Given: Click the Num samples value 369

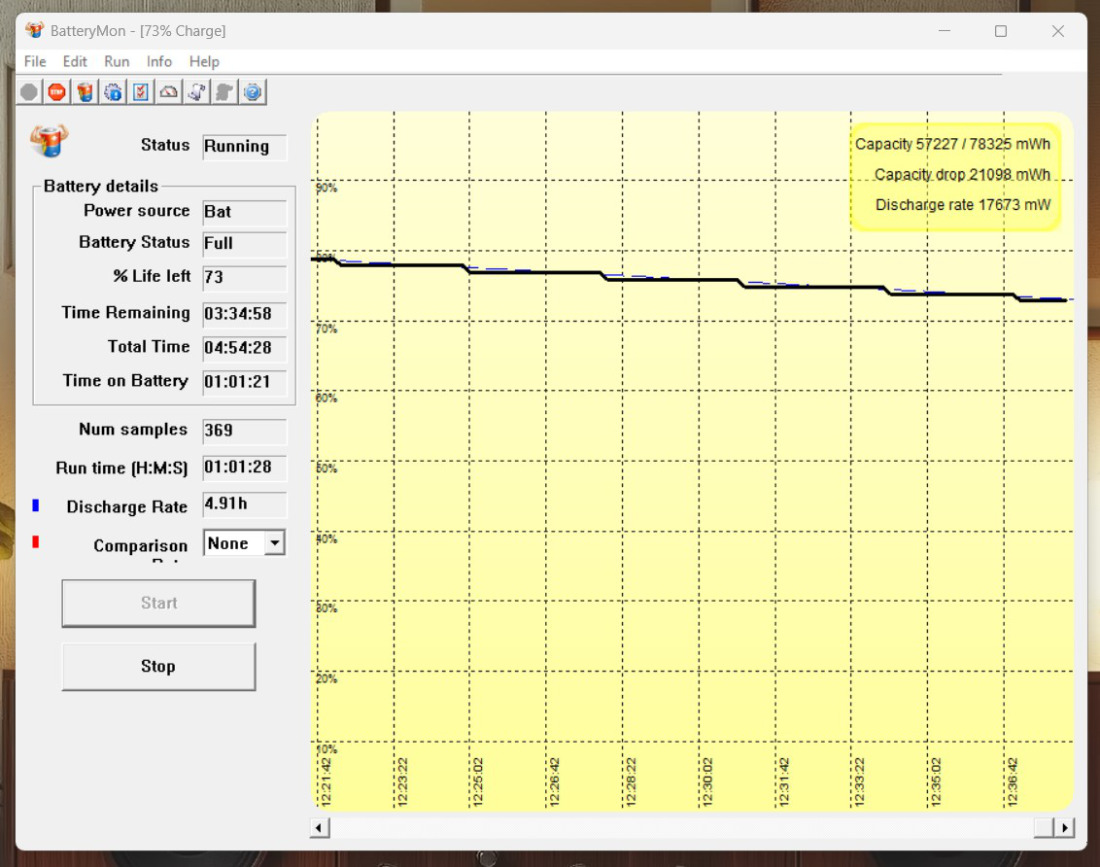Looking at the screenshot, I should coord(244,431).
